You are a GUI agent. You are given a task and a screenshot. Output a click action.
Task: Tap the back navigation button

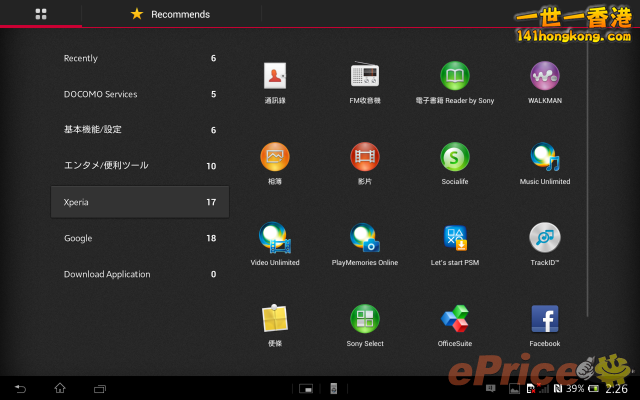point(20,388)
